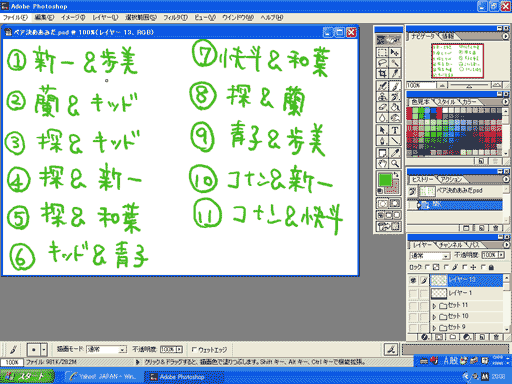The width and height of the screenshot is (512, 384).
Task: Select the Lasso tool
Action: (x=382, y=63)
